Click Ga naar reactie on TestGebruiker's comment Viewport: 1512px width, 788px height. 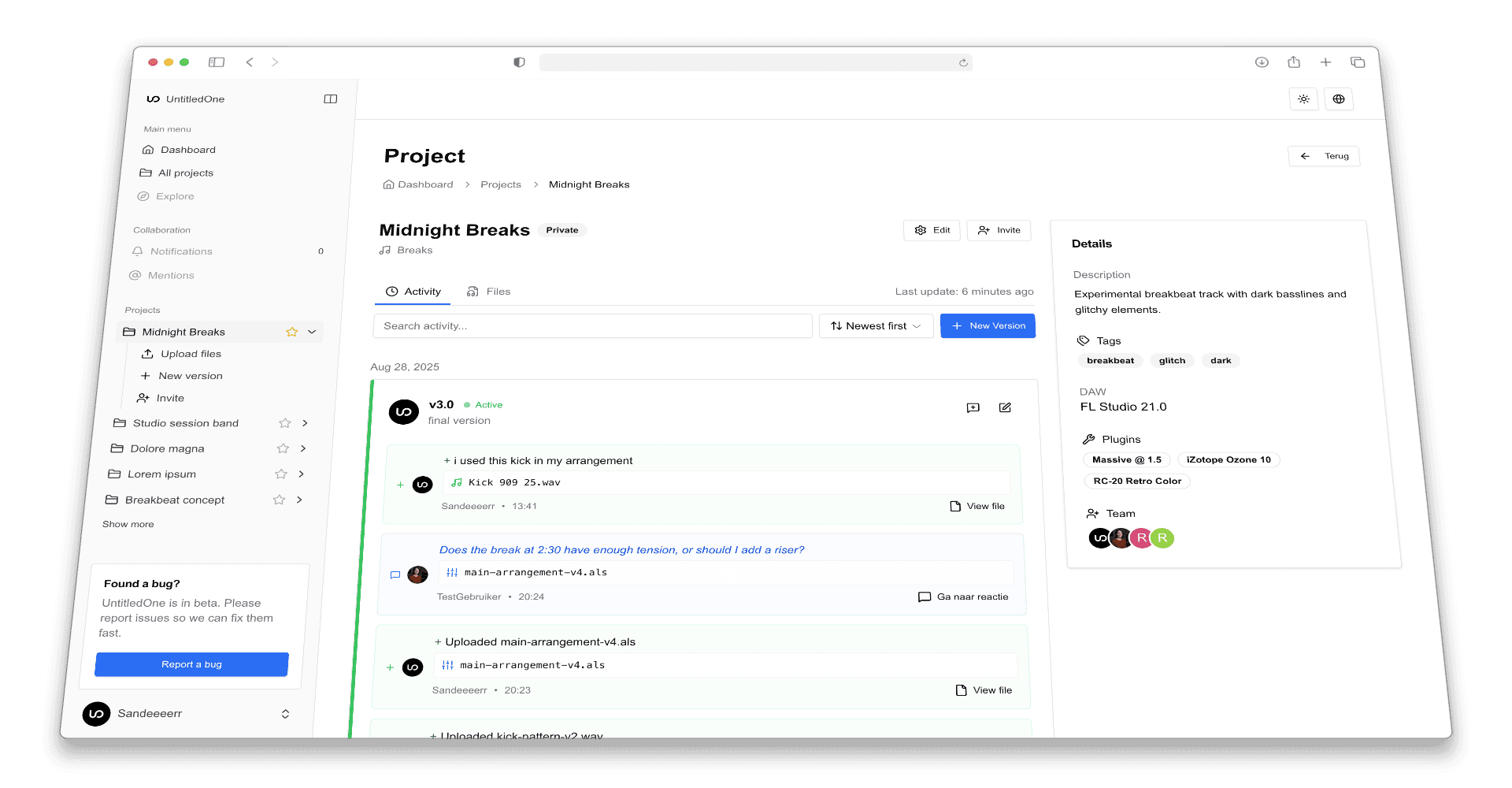tap(962, 597)
